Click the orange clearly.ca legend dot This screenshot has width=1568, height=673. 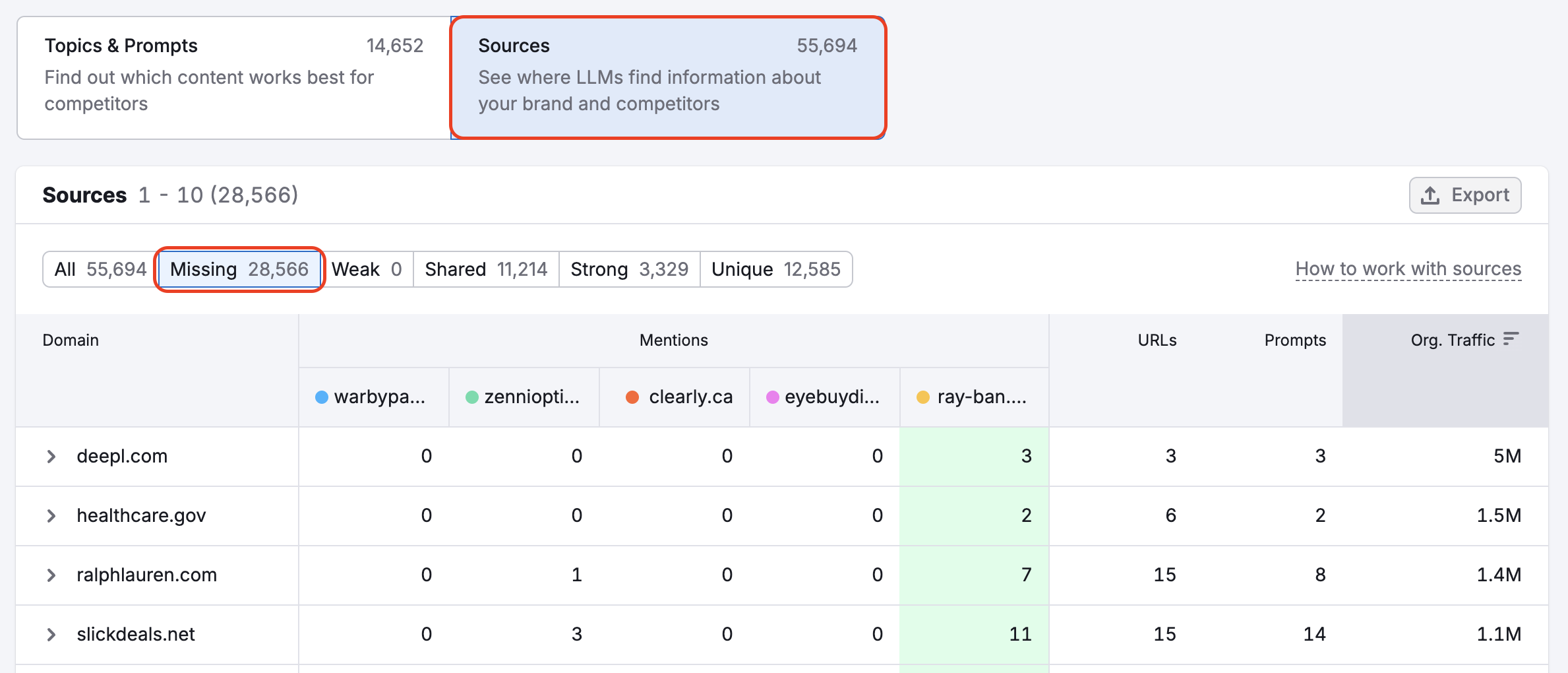[x=633, y=397]
